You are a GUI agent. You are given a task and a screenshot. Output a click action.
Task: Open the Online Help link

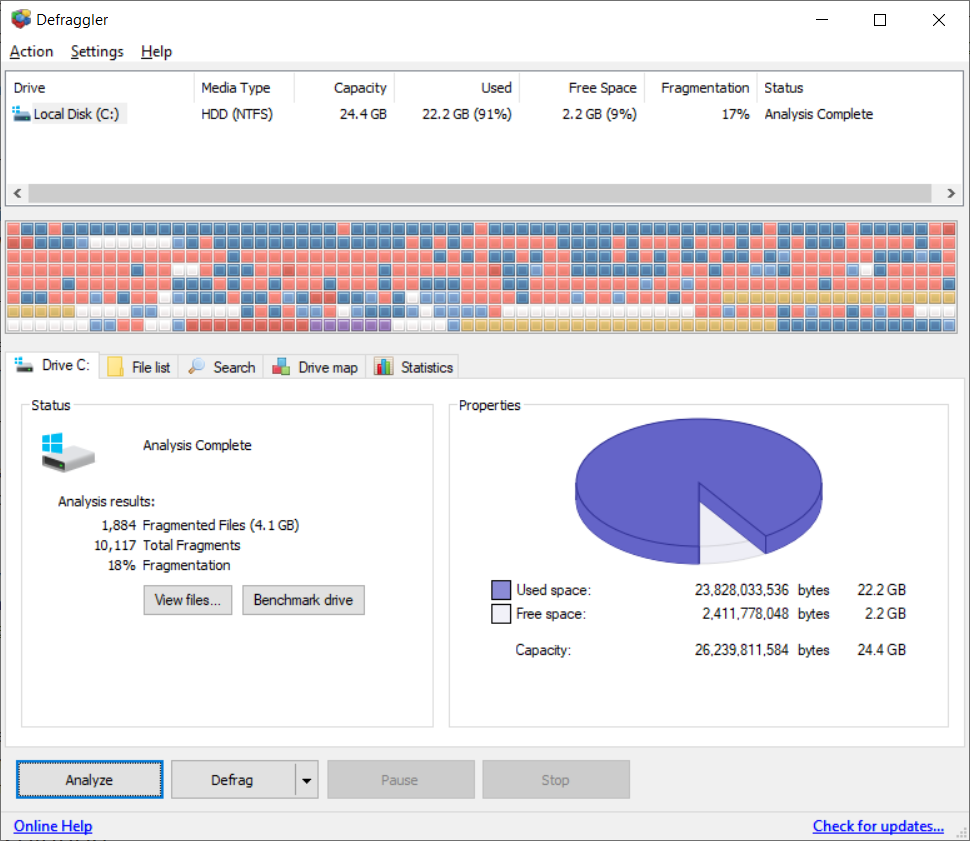pos(52,826)
